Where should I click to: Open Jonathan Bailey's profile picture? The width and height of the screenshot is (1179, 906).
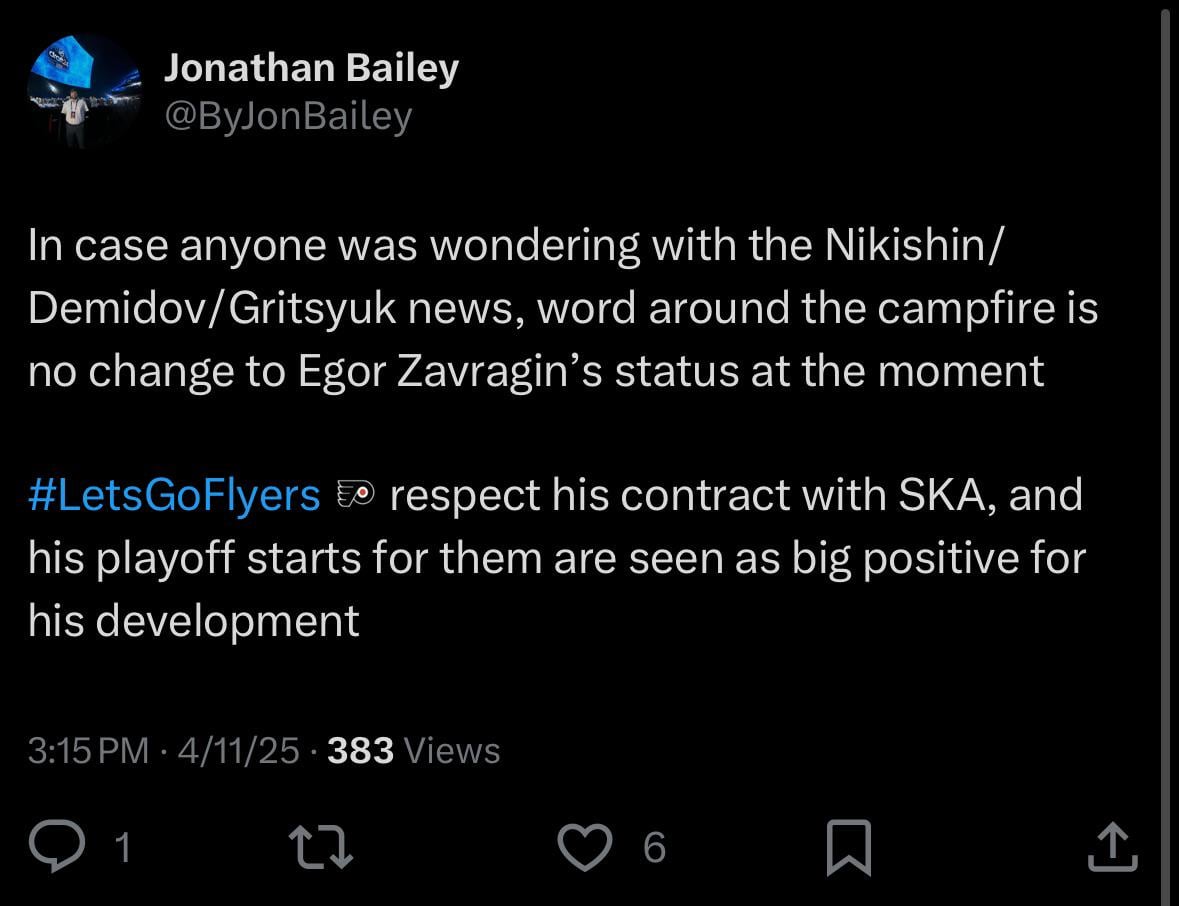pos(86,90)
